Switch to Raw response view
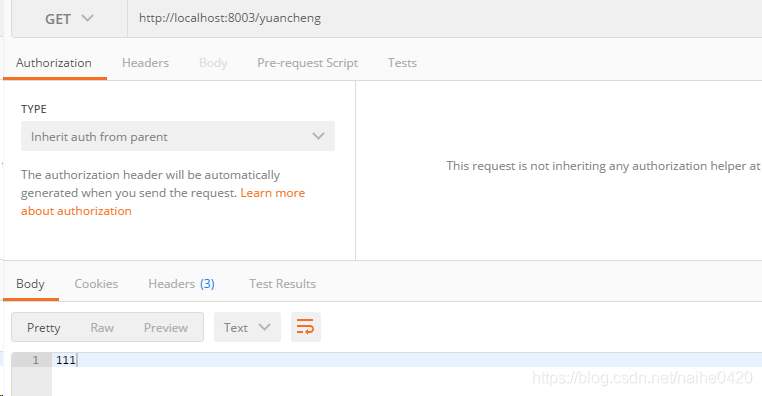This screenshot has width=762, height=396. tap(102, 327)
